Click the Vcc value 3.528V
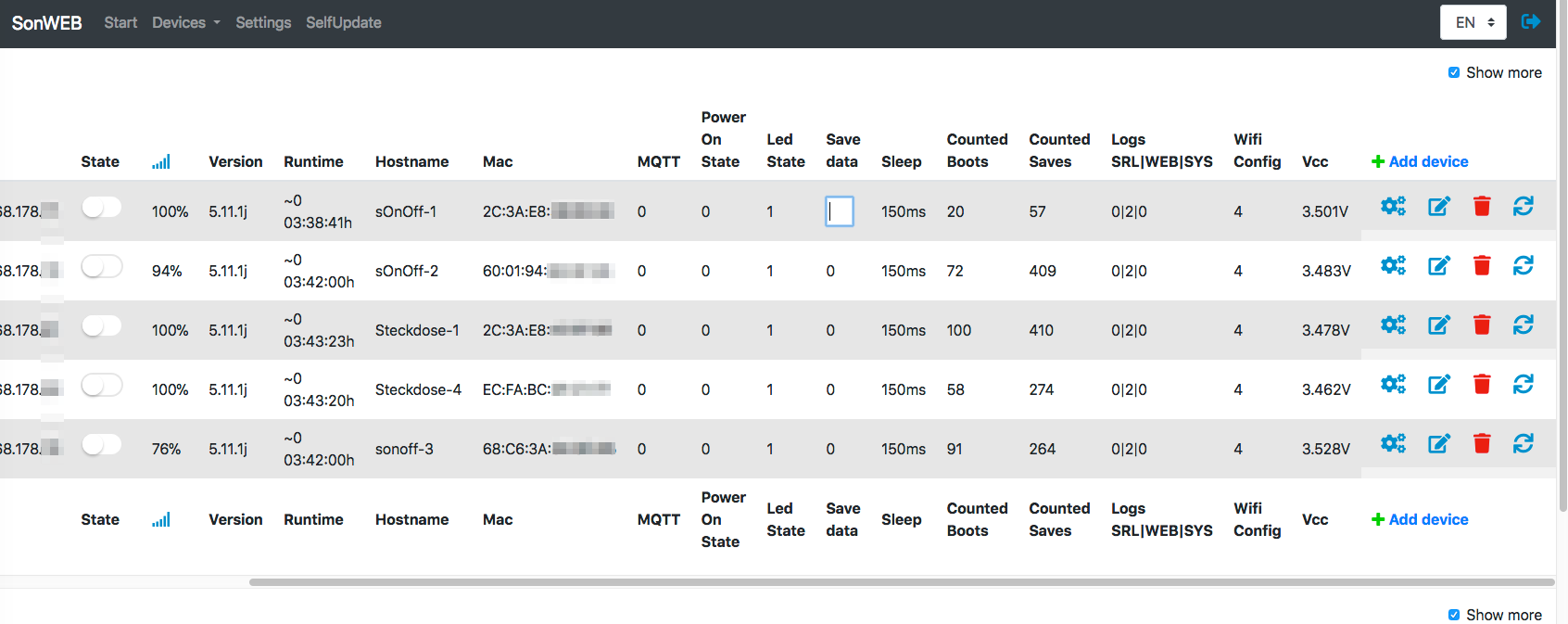Screen dimensions: 1568x624 point(1326,449)
